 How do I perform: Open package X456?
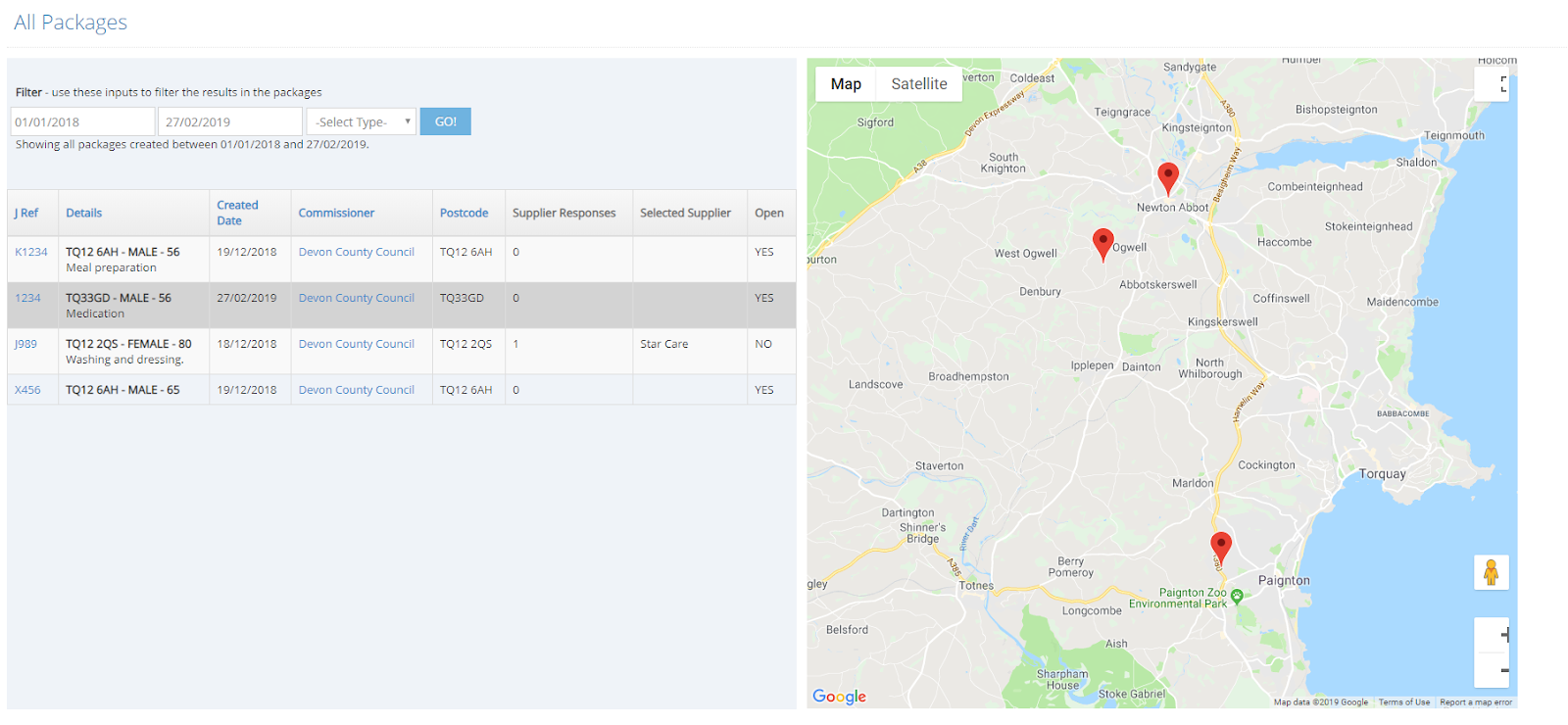coord(27,390)
